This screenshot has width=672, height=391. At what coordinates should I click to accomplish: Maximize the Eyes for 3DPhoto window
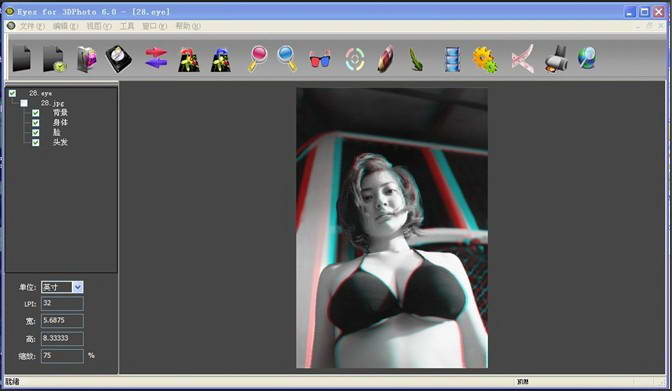[x=644, y=12]
